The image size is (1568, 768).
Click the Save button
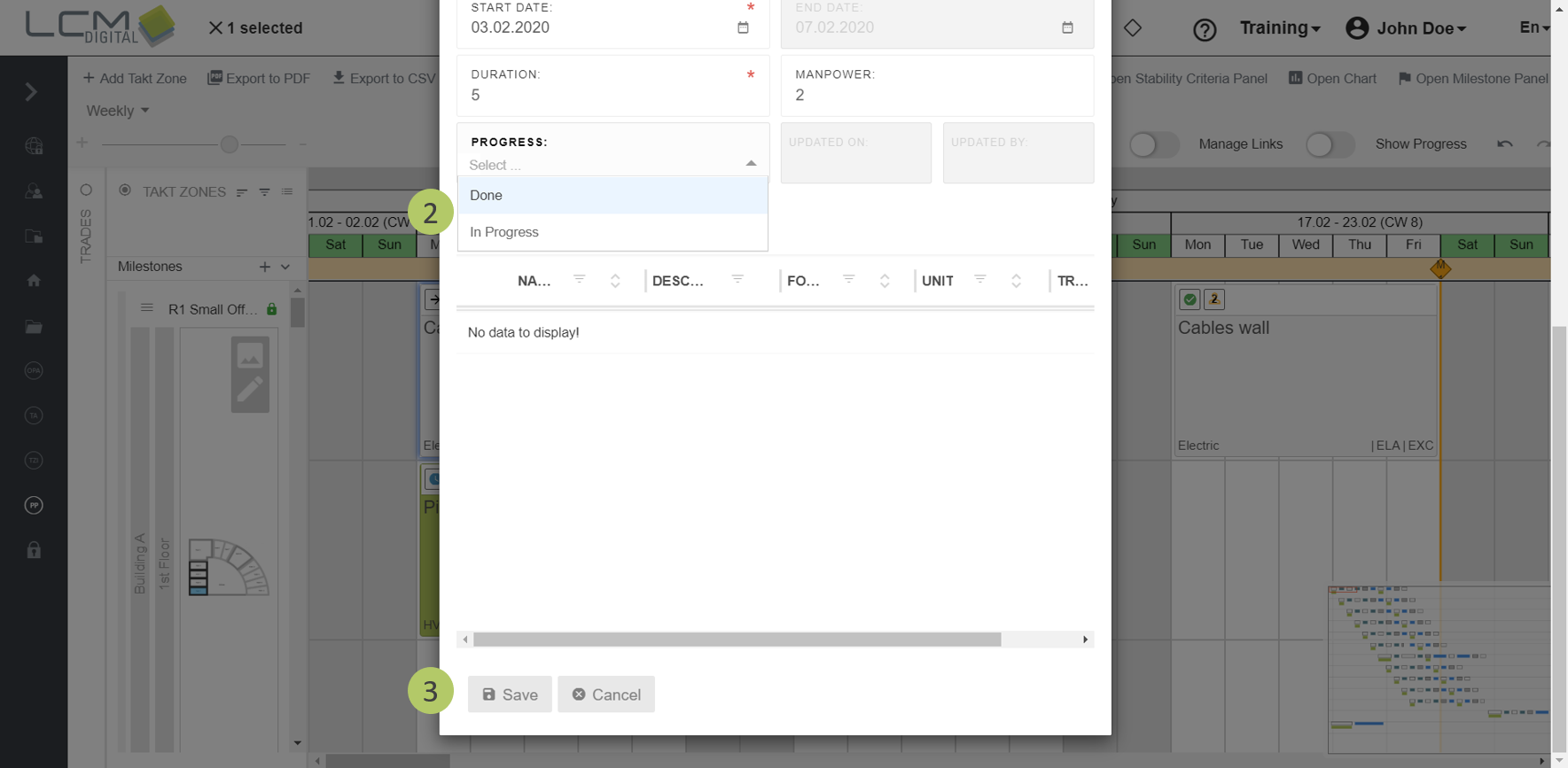(510, 694)
